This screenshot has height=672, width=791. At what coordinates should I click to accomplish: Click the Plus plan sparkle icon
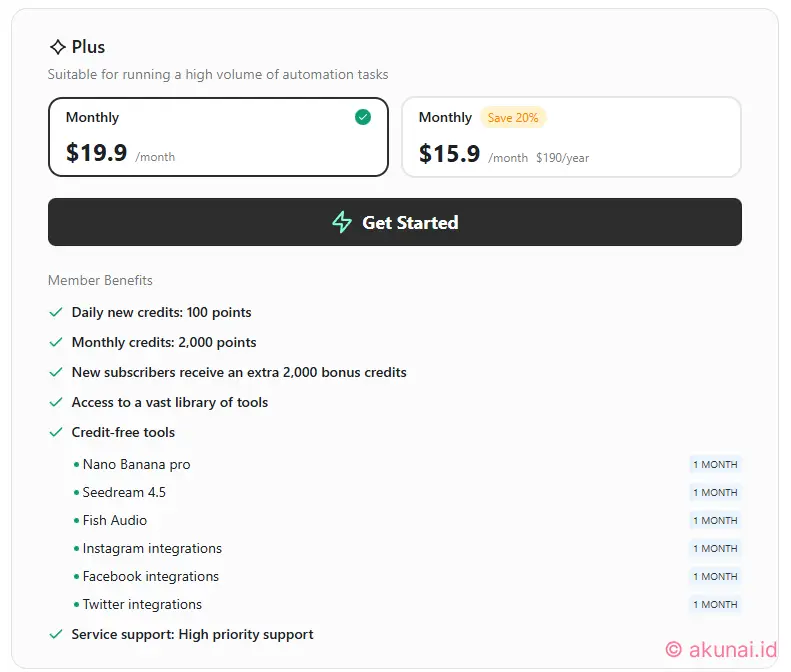pyautogui.click(x=57, y=47)
